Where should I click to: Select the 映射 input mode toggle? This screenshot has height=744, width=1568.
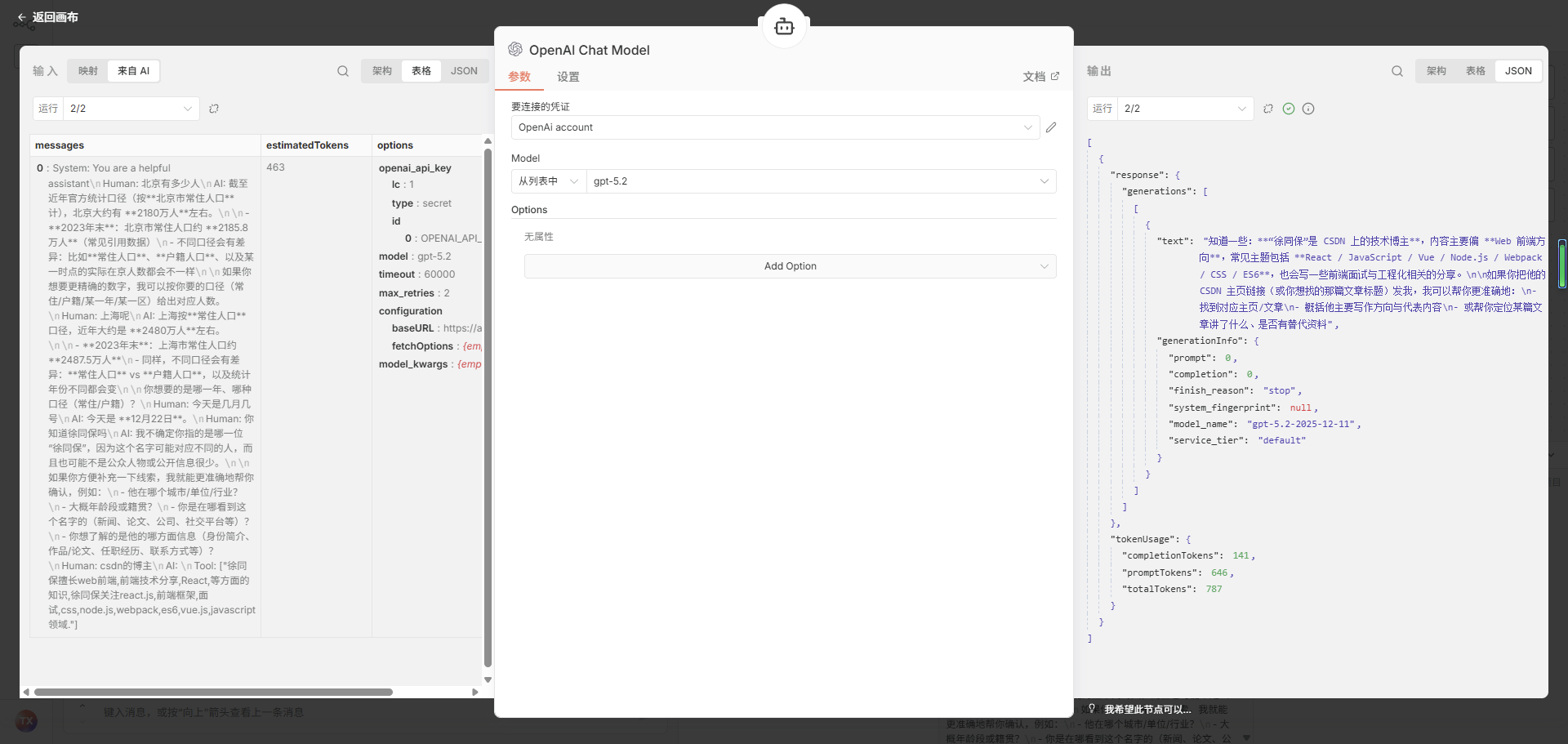tap(88, 71)
